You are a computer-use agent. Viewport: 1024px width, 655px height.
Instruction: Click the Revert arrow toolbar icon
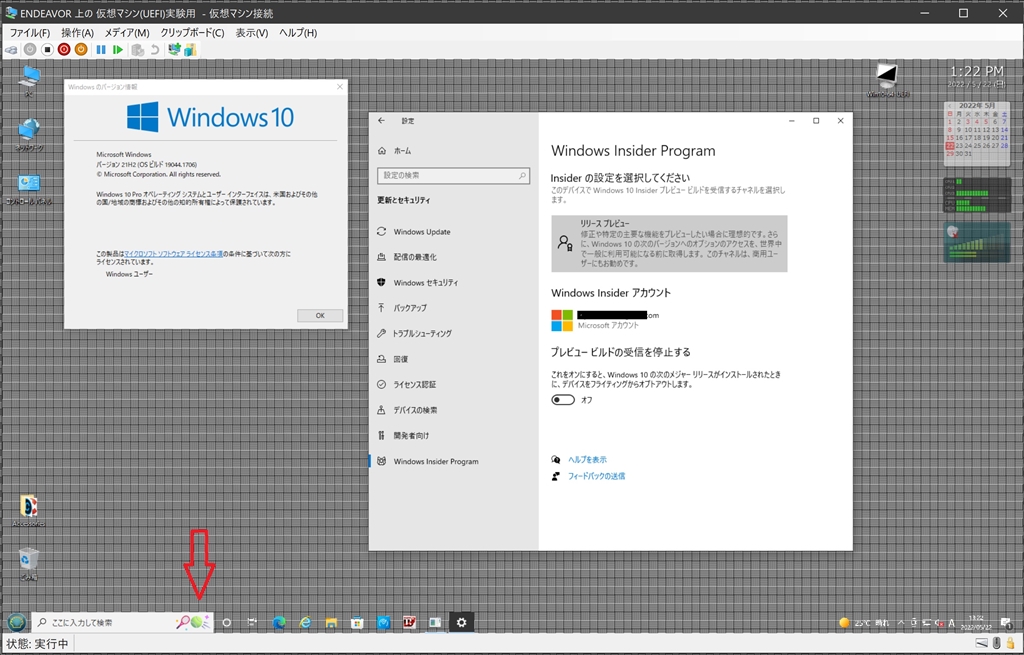[154, 50]
